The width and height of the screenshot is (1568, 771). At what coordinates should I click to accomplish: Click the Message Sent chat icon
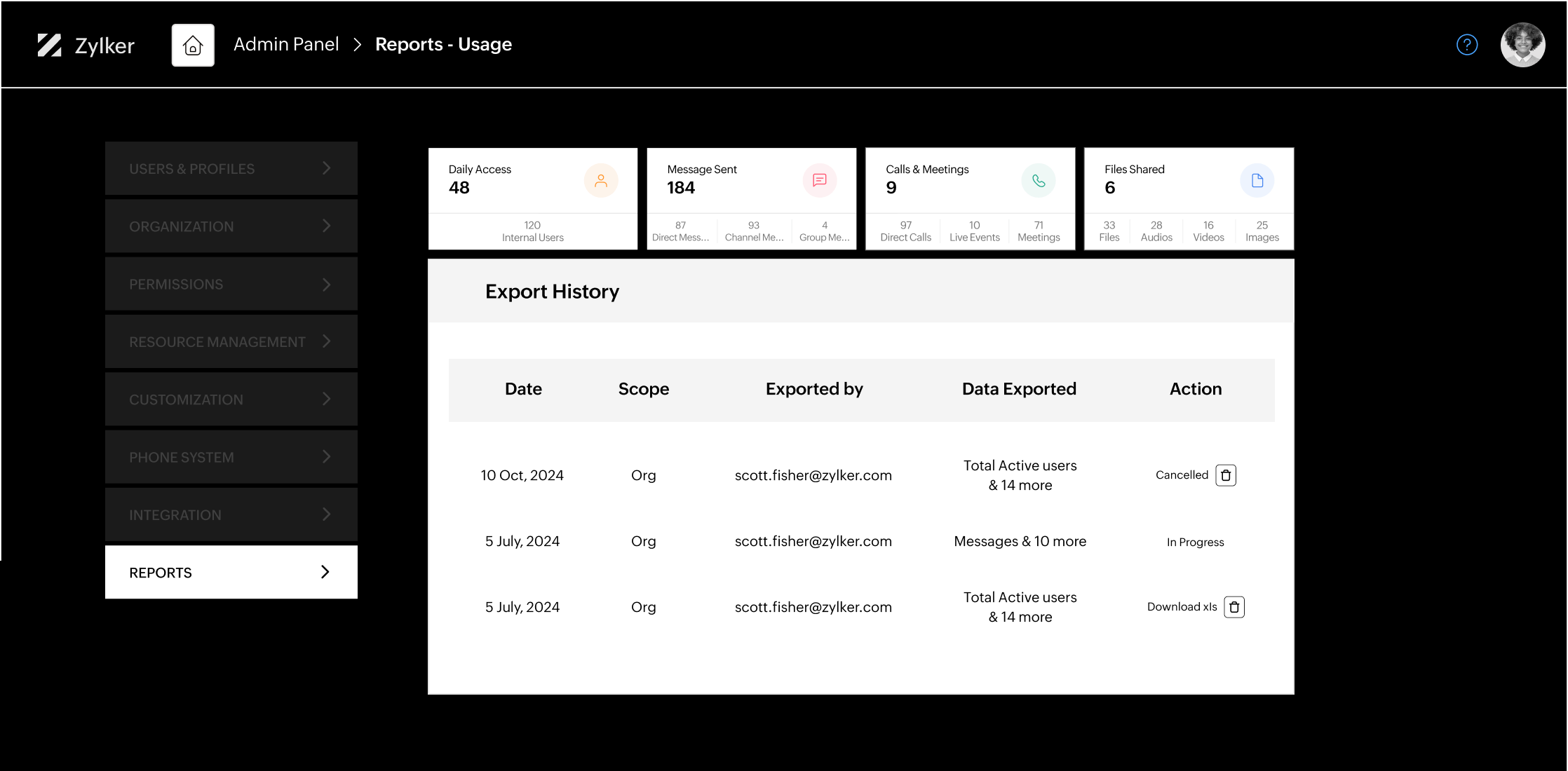821,180
